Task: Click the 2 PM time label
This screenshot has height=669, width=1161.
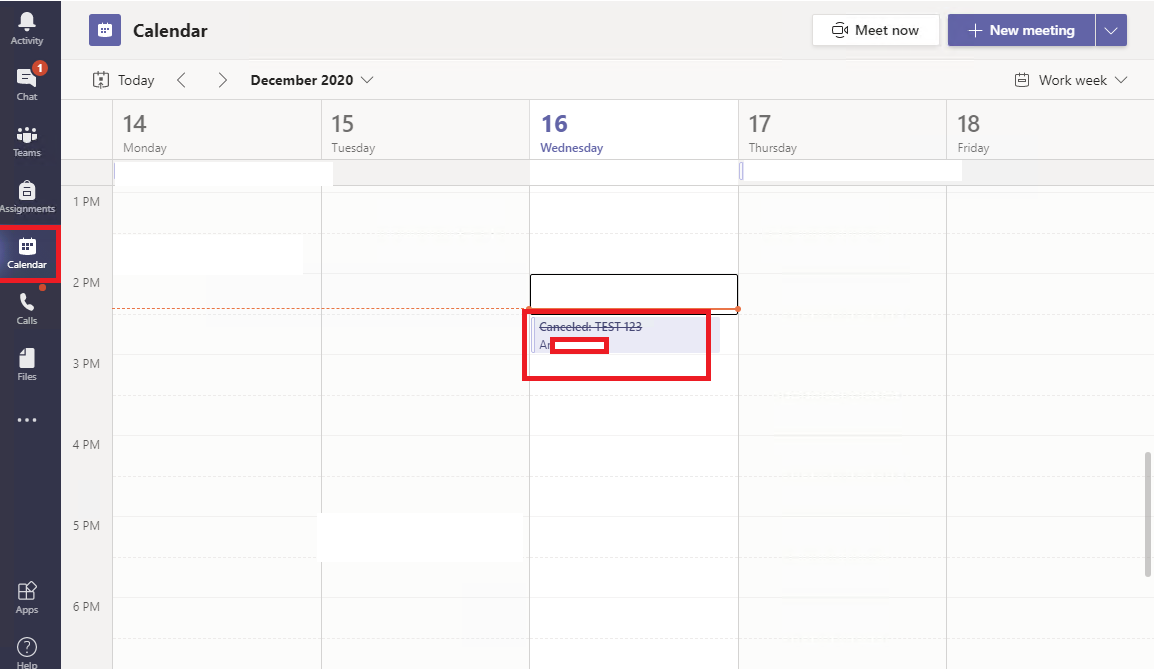Action: coord(87,283)
